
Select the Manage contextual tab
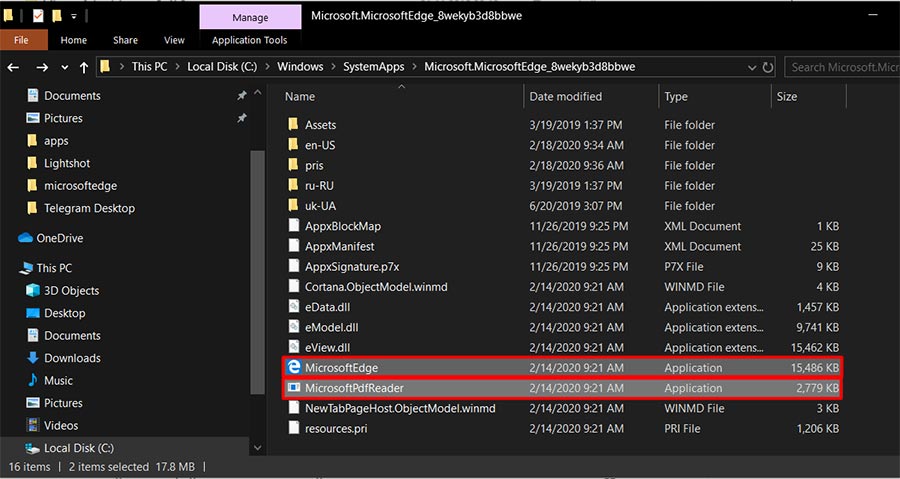[250, 17]
